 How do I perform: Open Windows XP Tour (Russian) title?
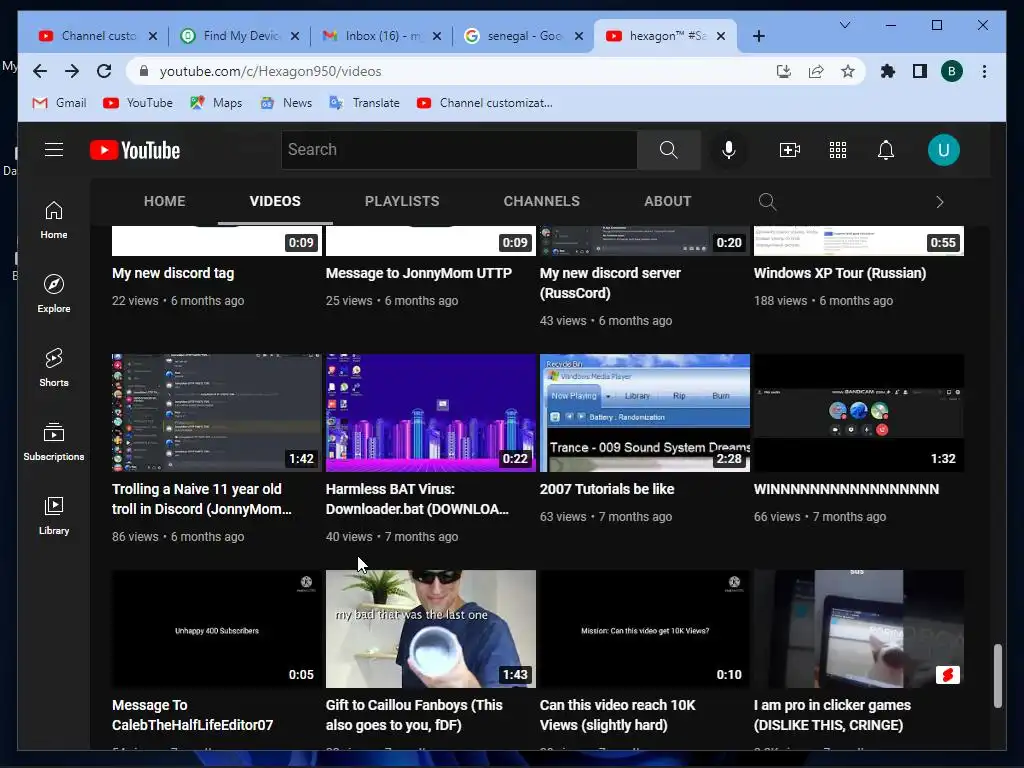(x=840, y=273)
